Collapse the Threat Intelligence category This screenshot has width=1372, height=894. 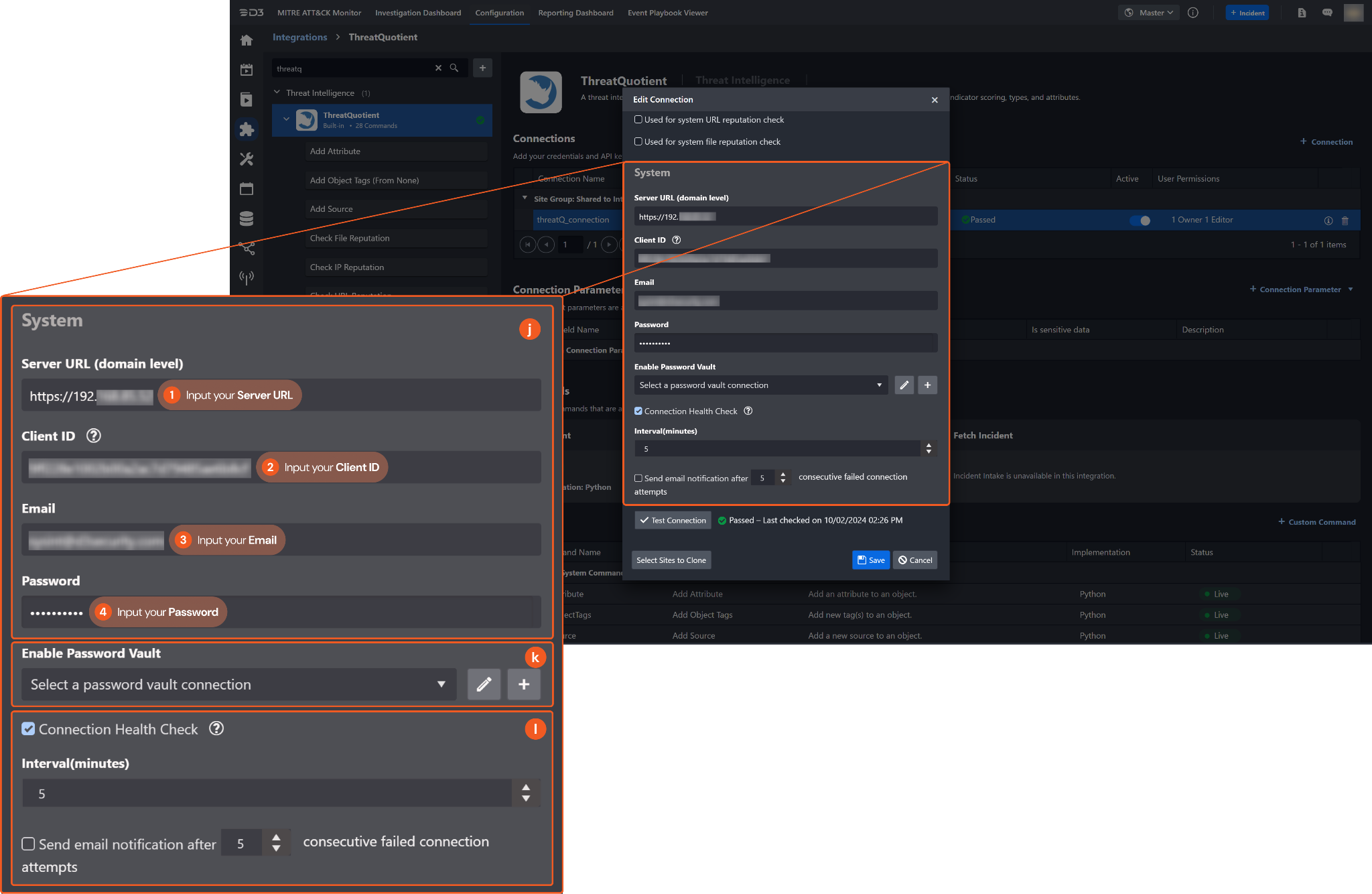[x=277, y=92]
